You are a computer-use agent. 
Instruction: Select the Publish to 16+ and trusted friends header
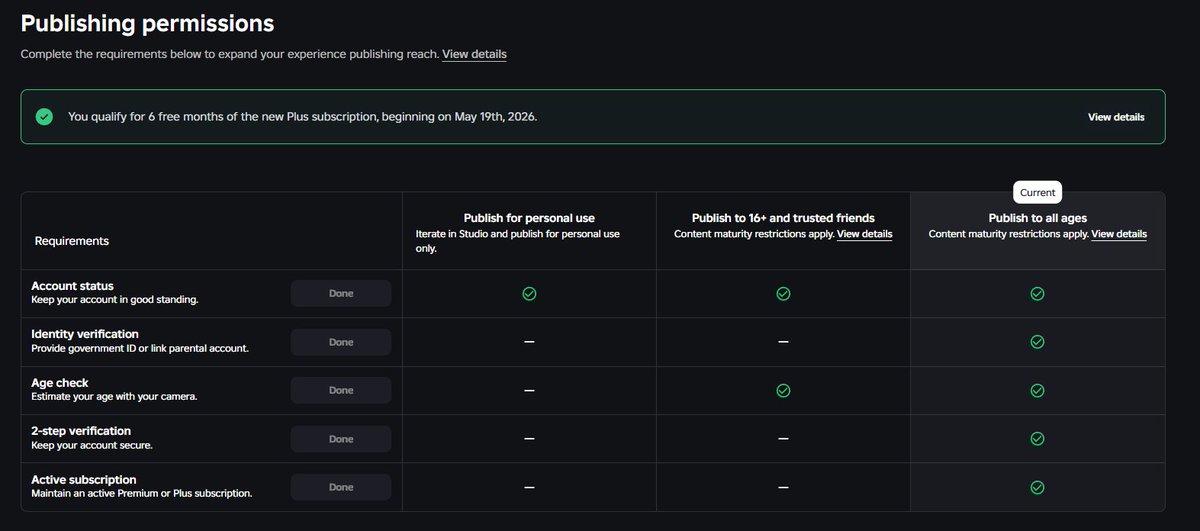(783, 218)
